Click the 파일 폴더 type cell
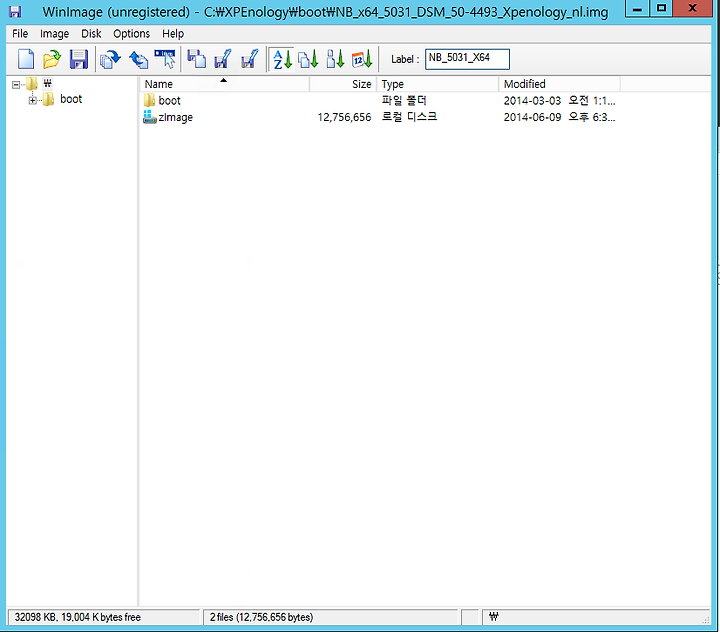This screenshot has width=720, height=632. (x=404, y=100)
